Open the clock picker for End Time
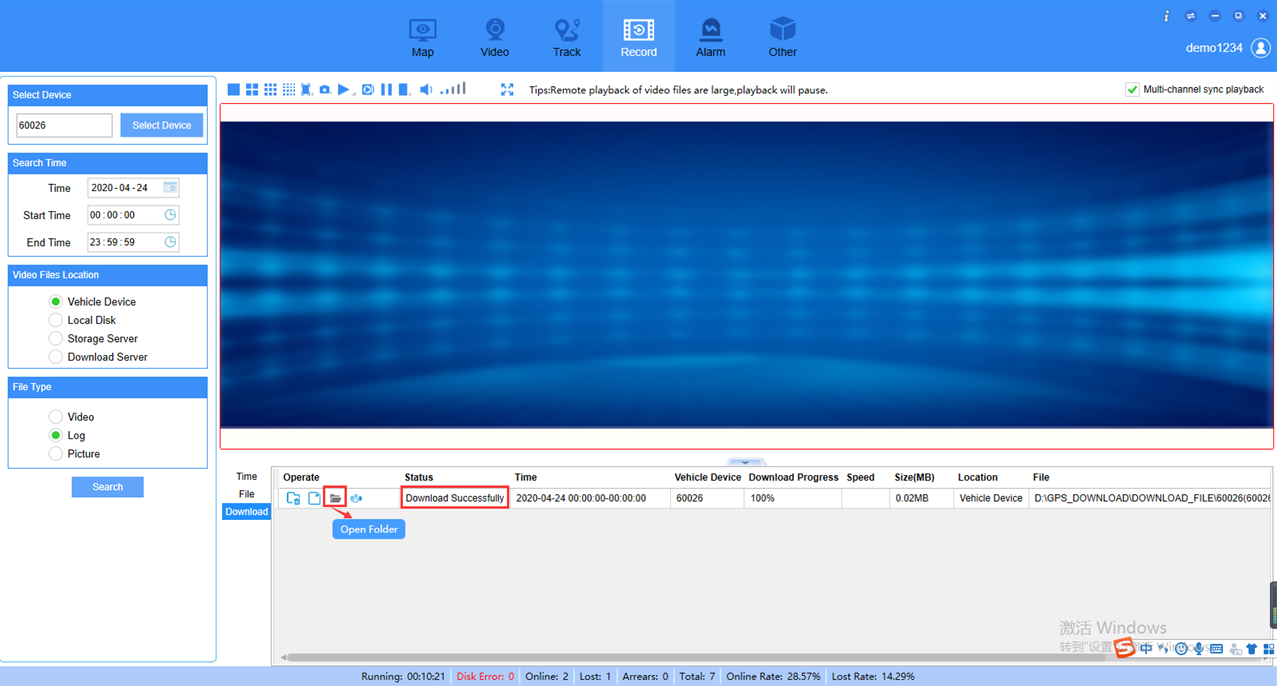 [x=170, y=242]
